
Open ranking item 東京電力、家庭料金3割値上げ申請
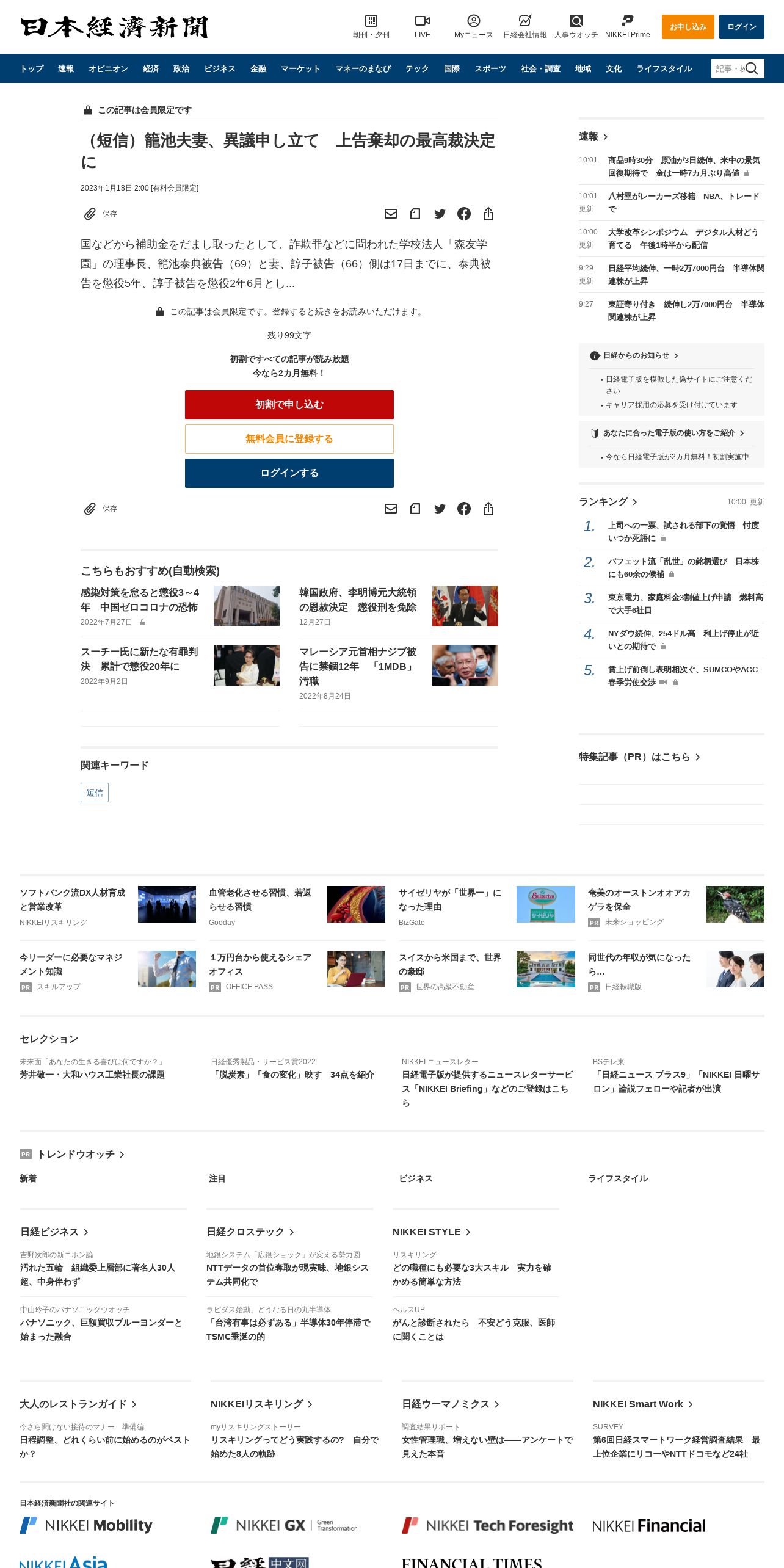685,603
